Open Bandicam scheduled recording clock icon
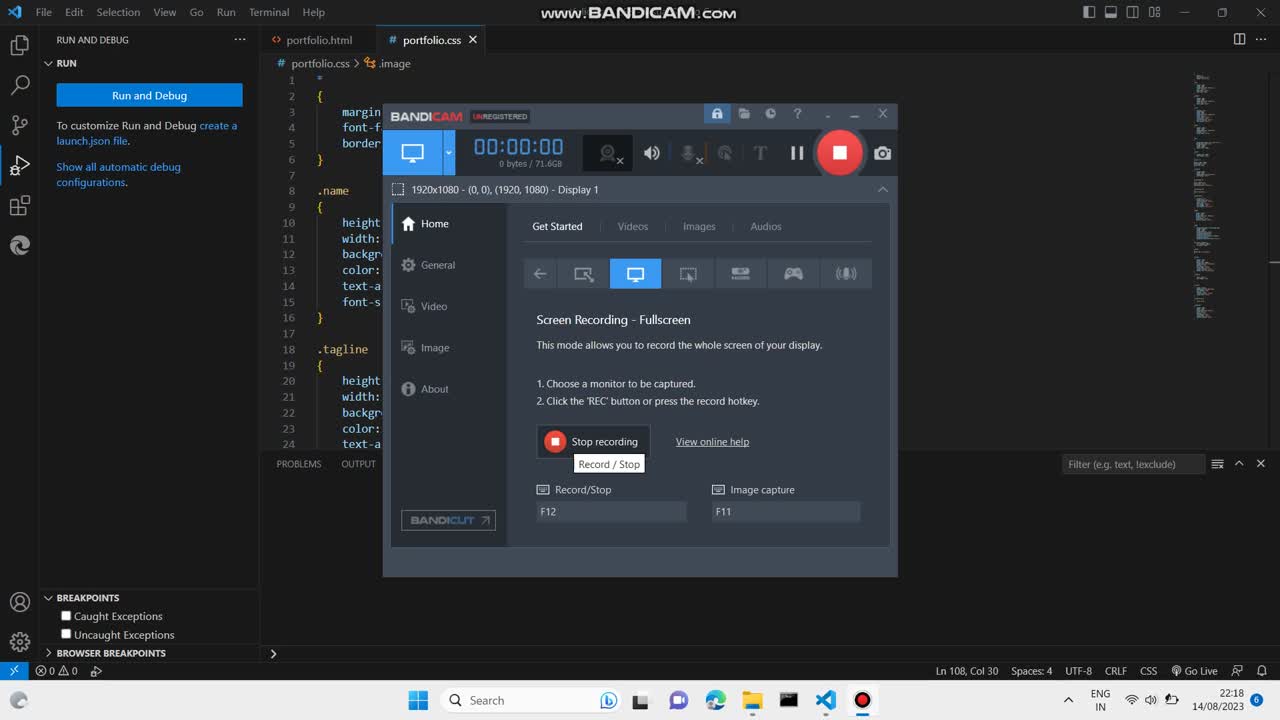Viewport: 1280px width, 720px height. pos(770,114)
